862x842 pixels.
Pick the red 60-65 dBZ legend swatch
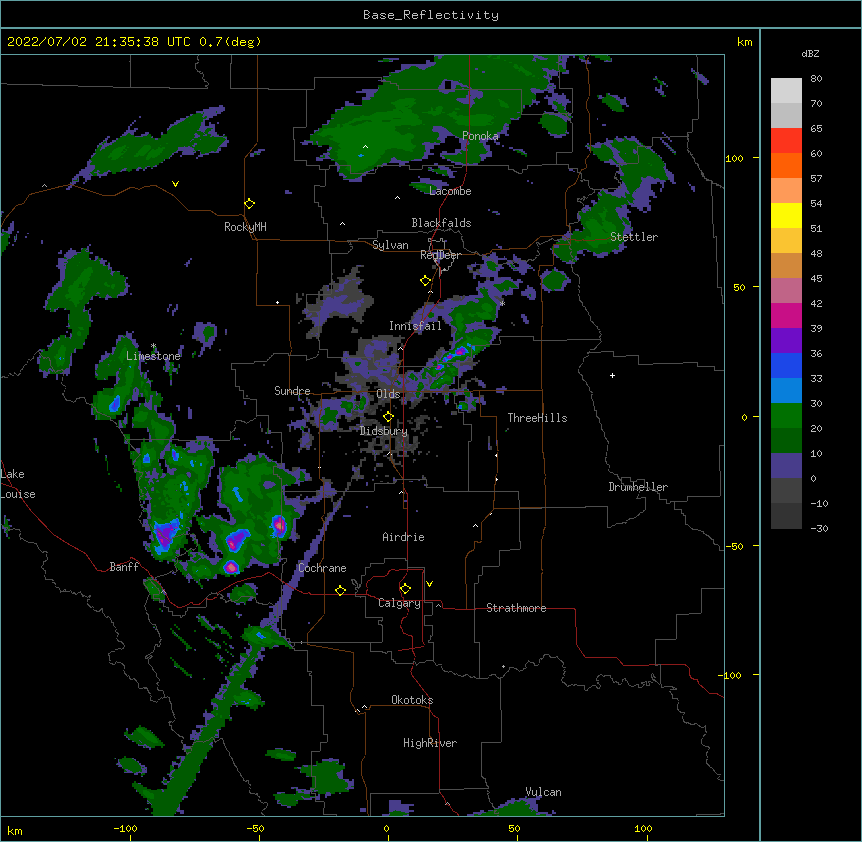[786, 141]
